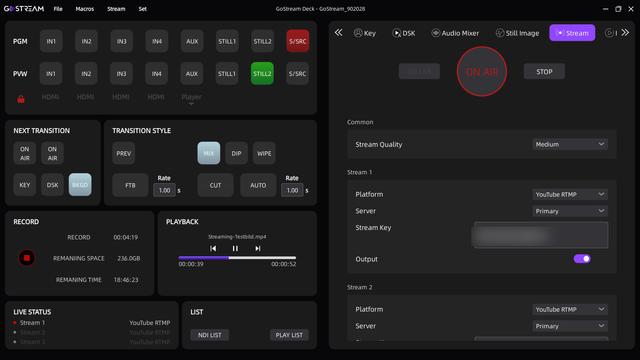Open the Set menu
Screen dimensions: 640x360
point(142,9)
